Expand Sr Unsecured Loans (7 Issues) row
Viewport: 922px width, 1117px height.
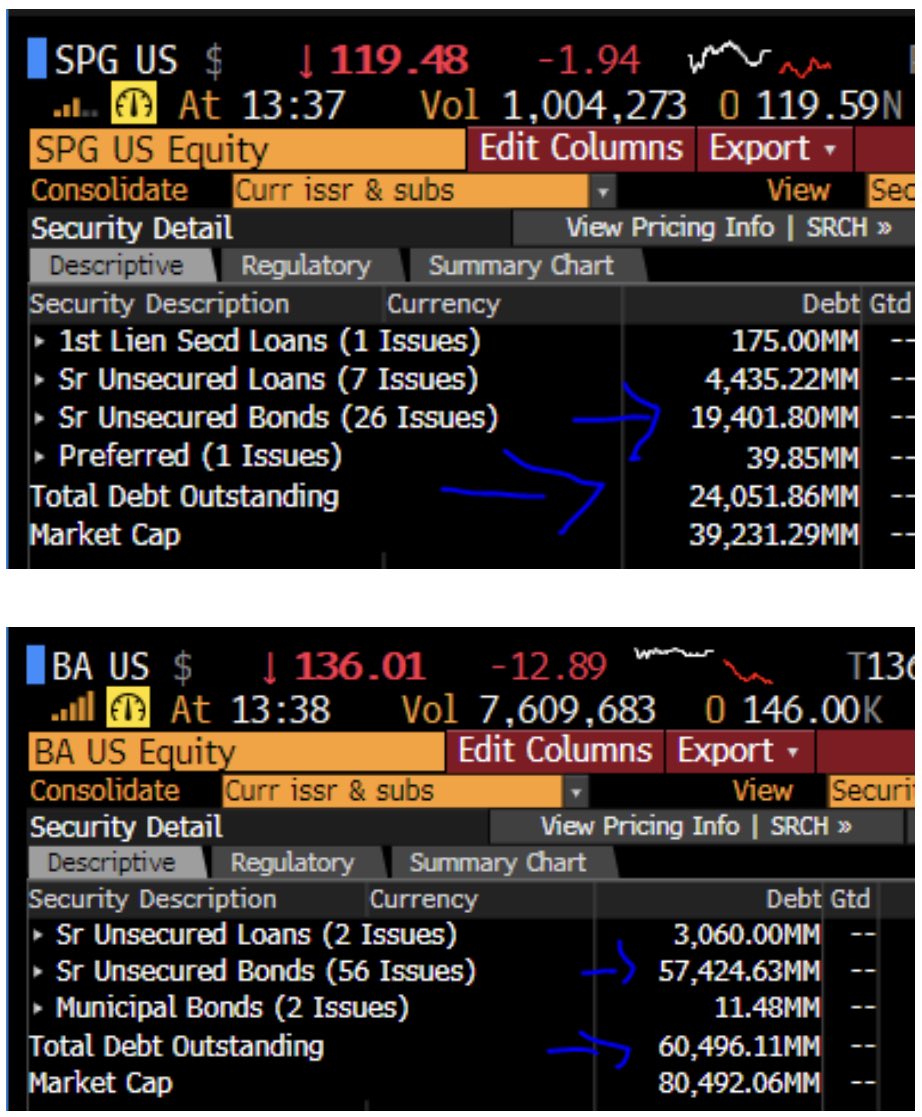coord(39,380)
